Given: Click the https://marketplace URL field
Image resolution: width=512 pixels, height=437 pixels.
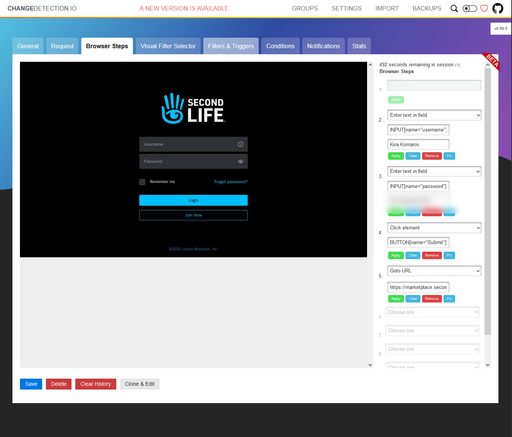Looking at the screenshot, I should [x=418, y=287].
